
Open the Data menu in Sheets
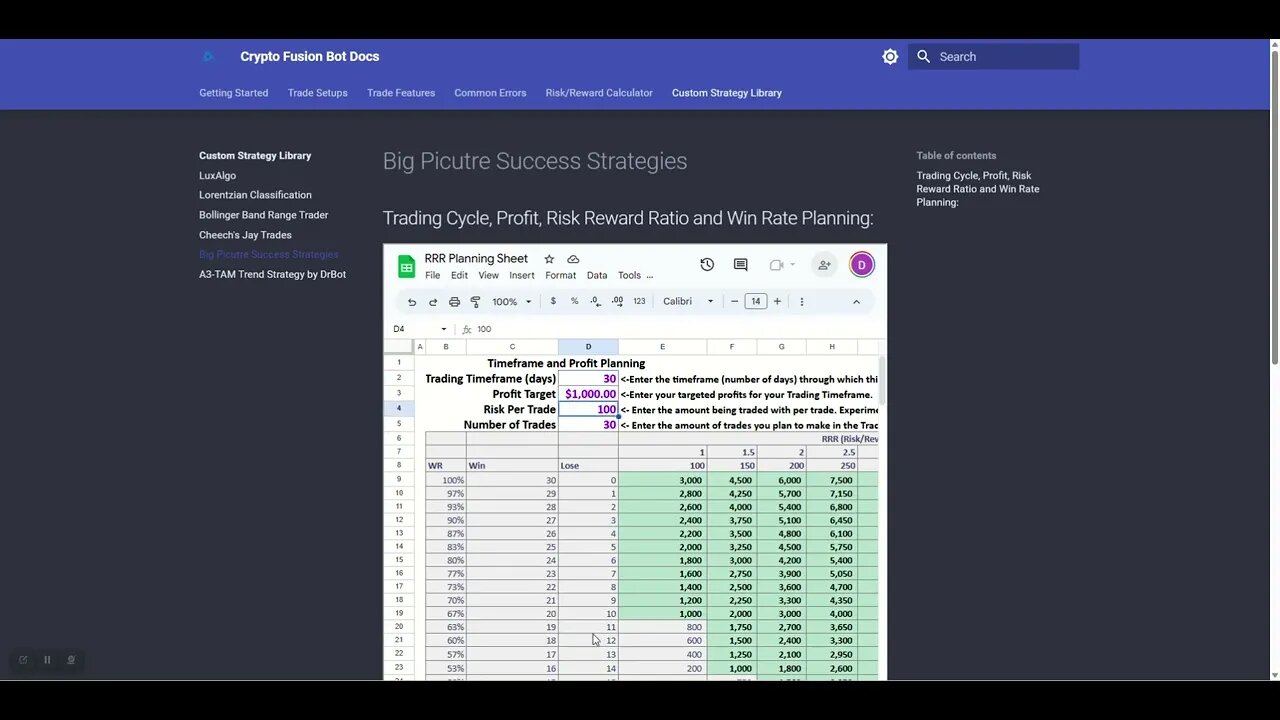[597, 275]
